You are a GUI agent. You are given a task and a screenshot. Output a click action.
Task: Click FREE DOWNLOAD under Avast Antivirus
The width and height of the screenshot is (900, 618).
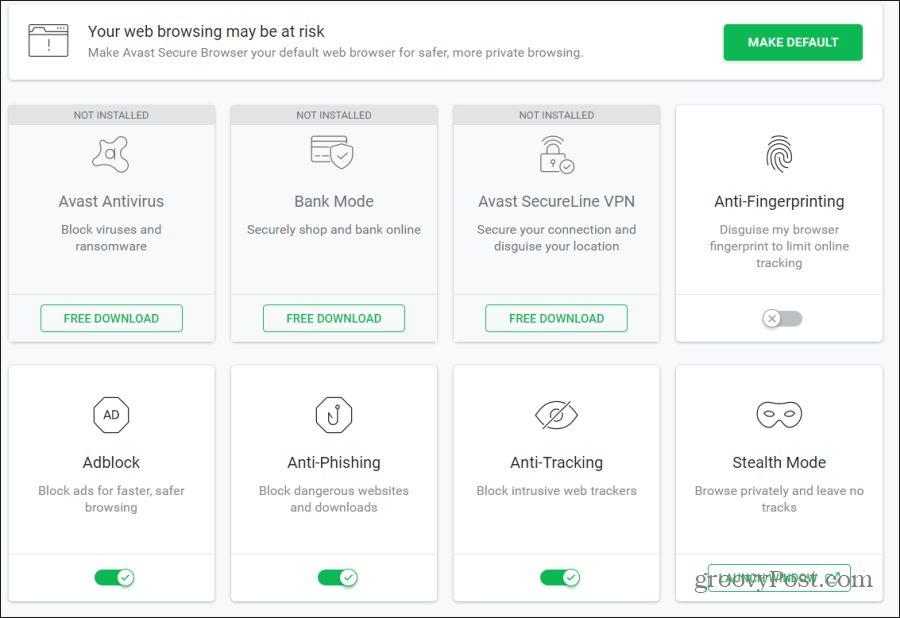coord(111,318)
